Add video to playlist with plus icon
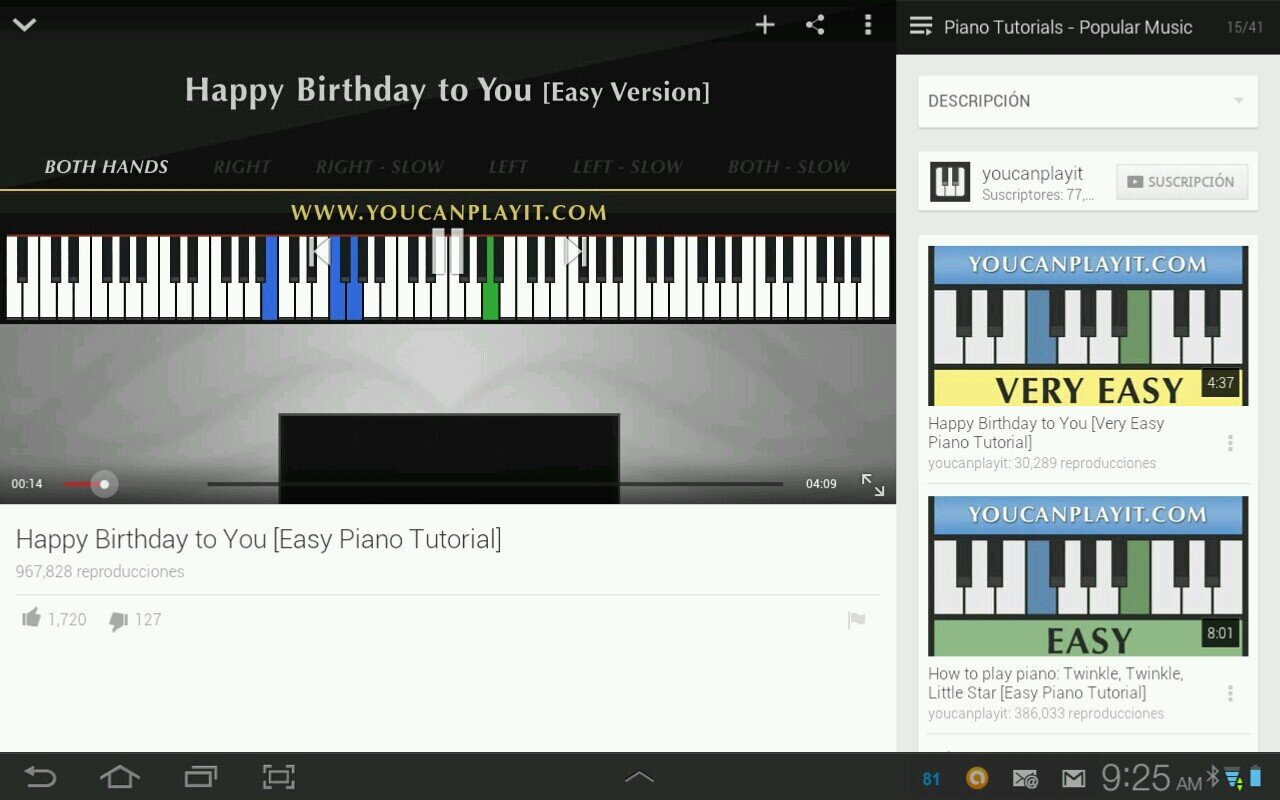Screen dimensions: 1280x800 tap(765, 25)
